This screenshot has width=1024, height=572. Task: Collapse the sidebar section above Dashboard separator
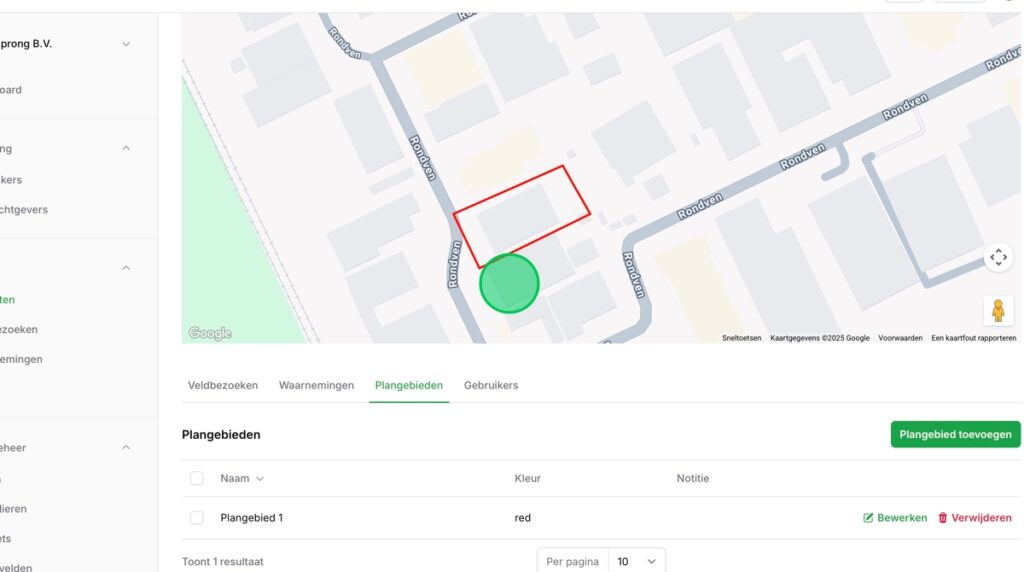[126, 148]
